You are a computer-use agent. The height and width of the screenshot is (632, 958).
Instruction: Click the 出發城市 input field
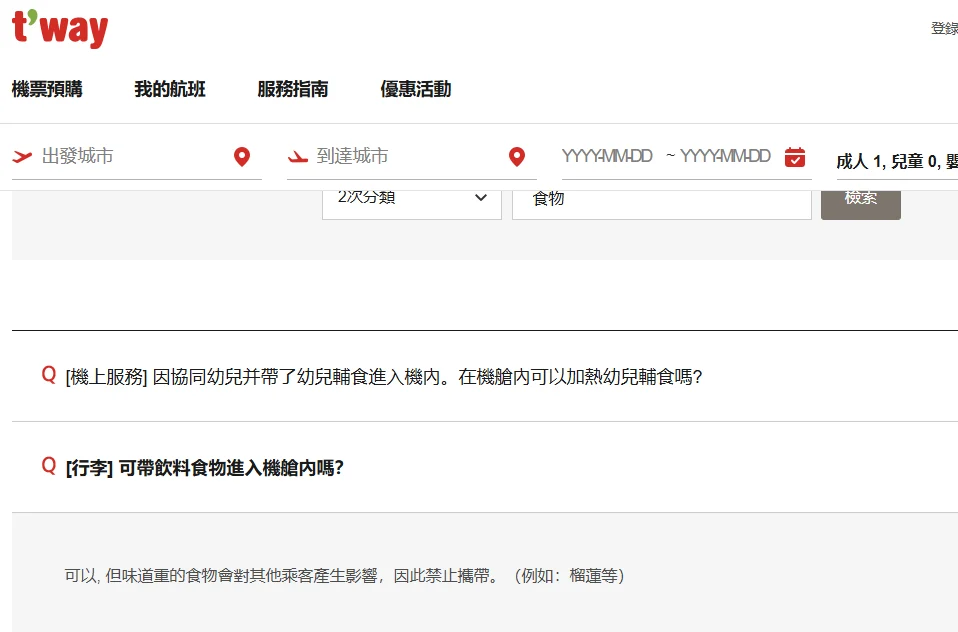(x=137, y=156)
